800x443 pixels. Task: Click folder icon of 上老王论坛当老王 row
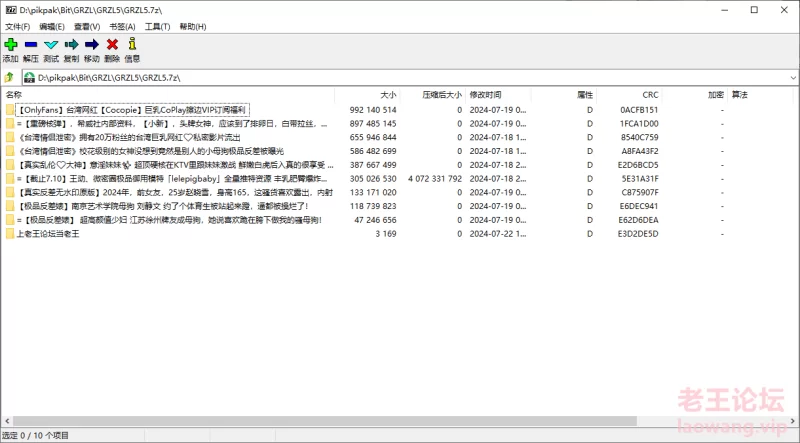10,234
